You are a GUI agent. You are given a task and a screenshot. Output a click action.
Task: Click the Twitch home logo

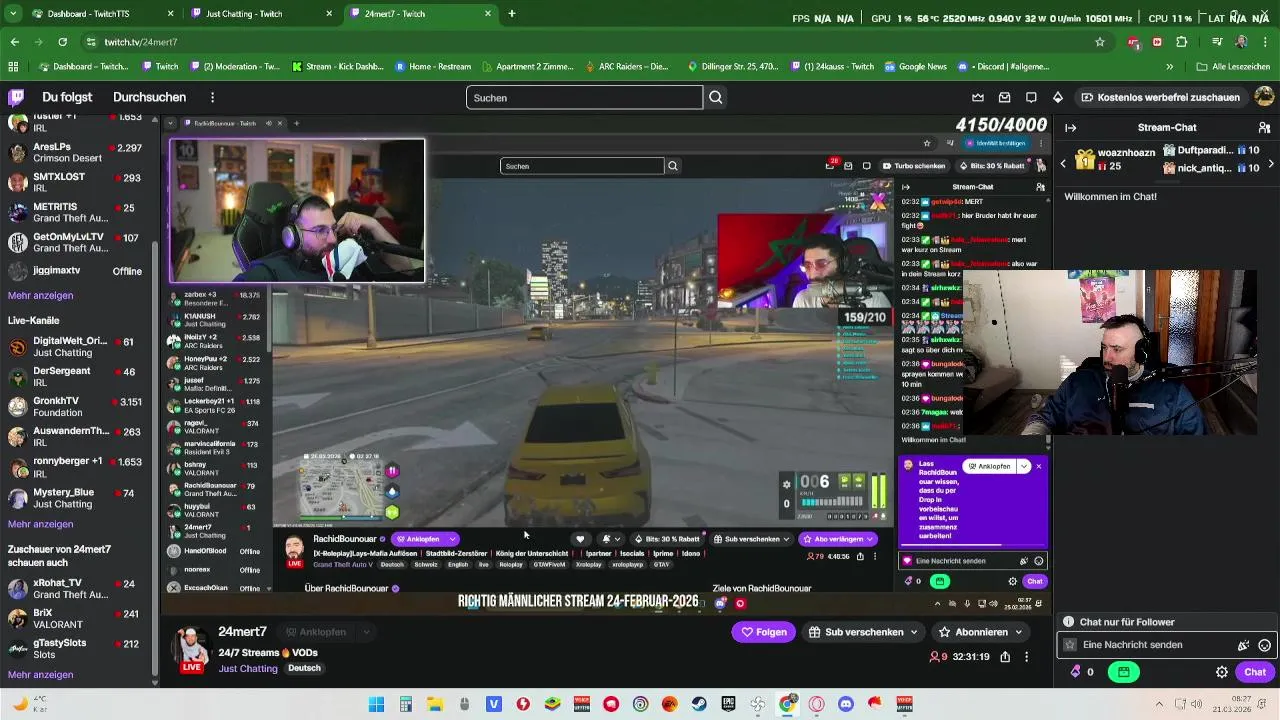coord(16,97)
